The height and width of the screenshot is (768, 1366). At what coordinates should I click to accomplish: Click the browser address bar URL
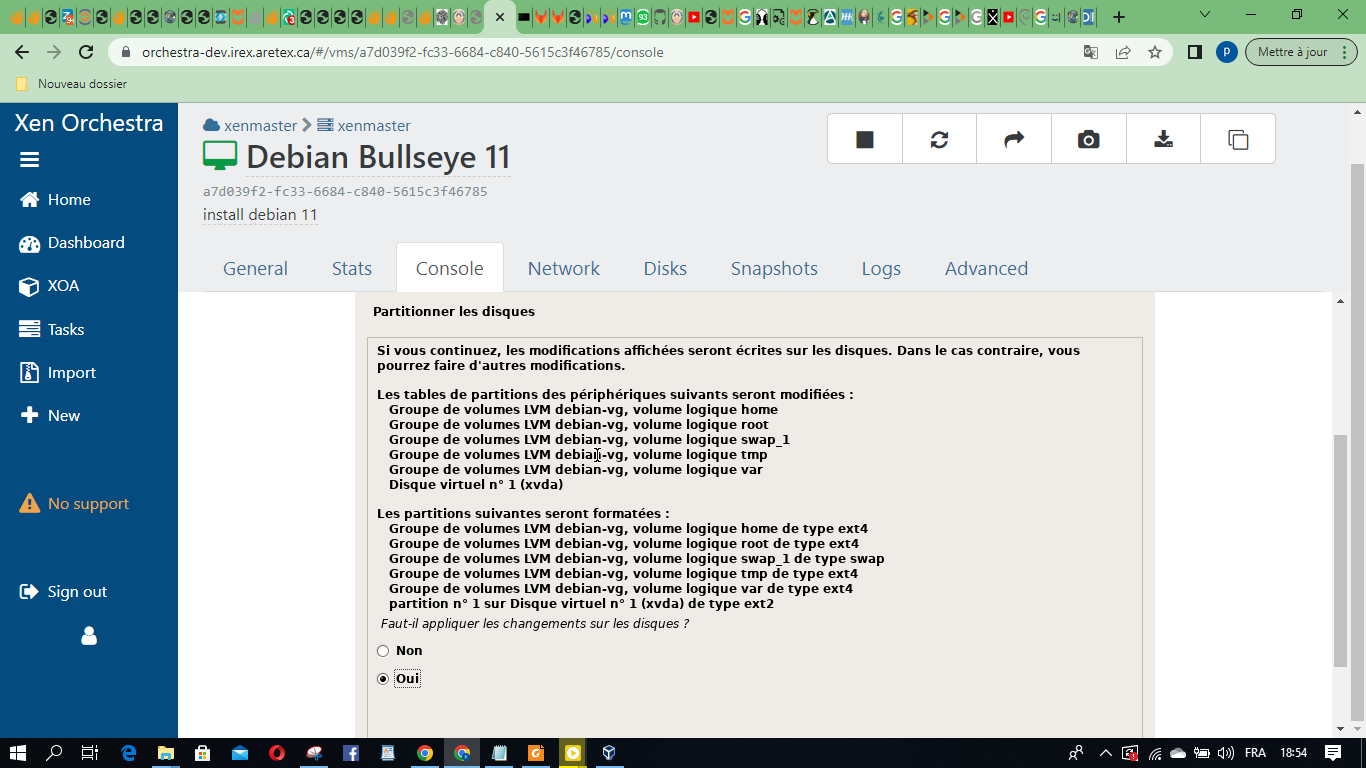click(402, 52)
